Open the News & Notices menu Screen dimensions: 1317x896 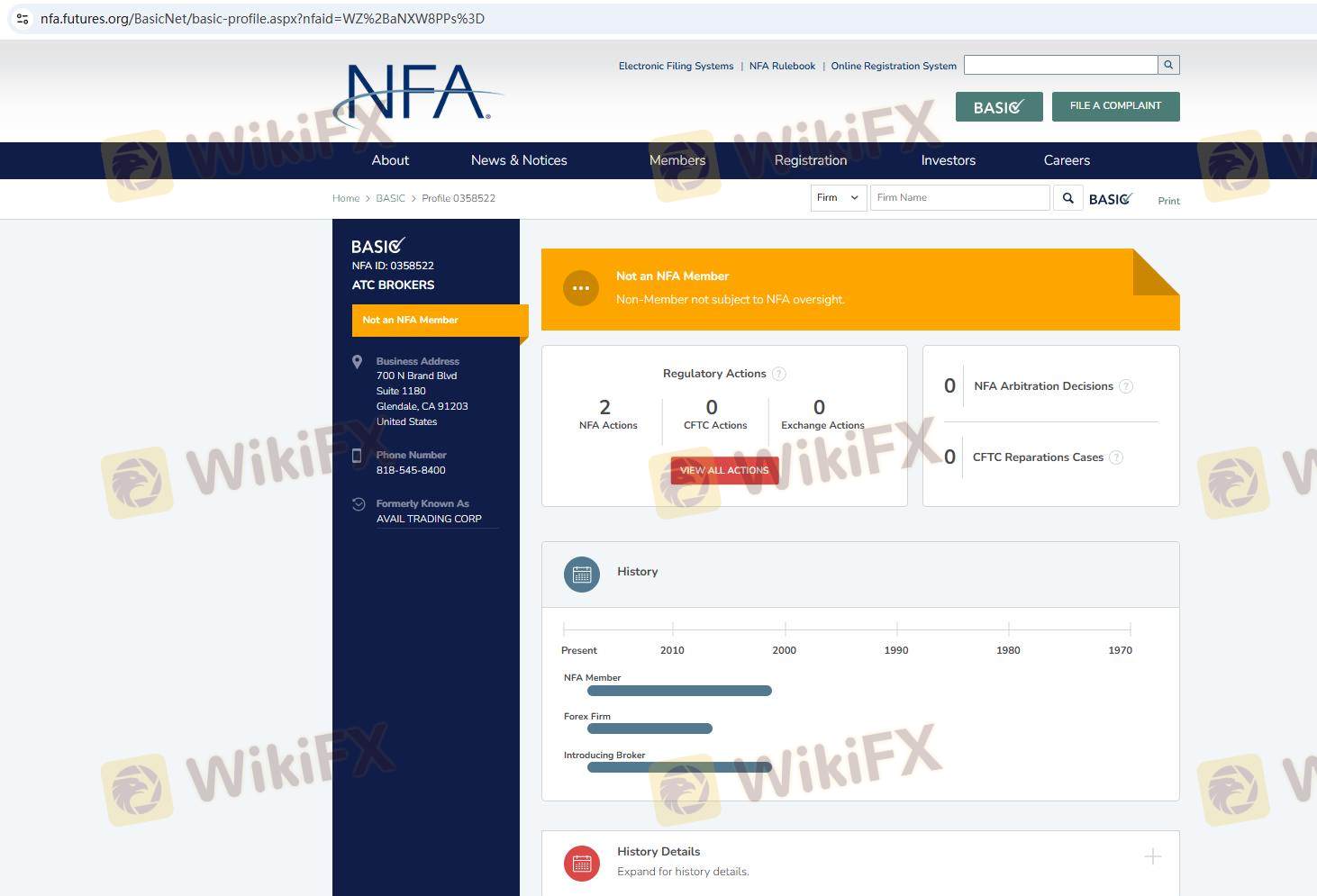click(519, 160)
